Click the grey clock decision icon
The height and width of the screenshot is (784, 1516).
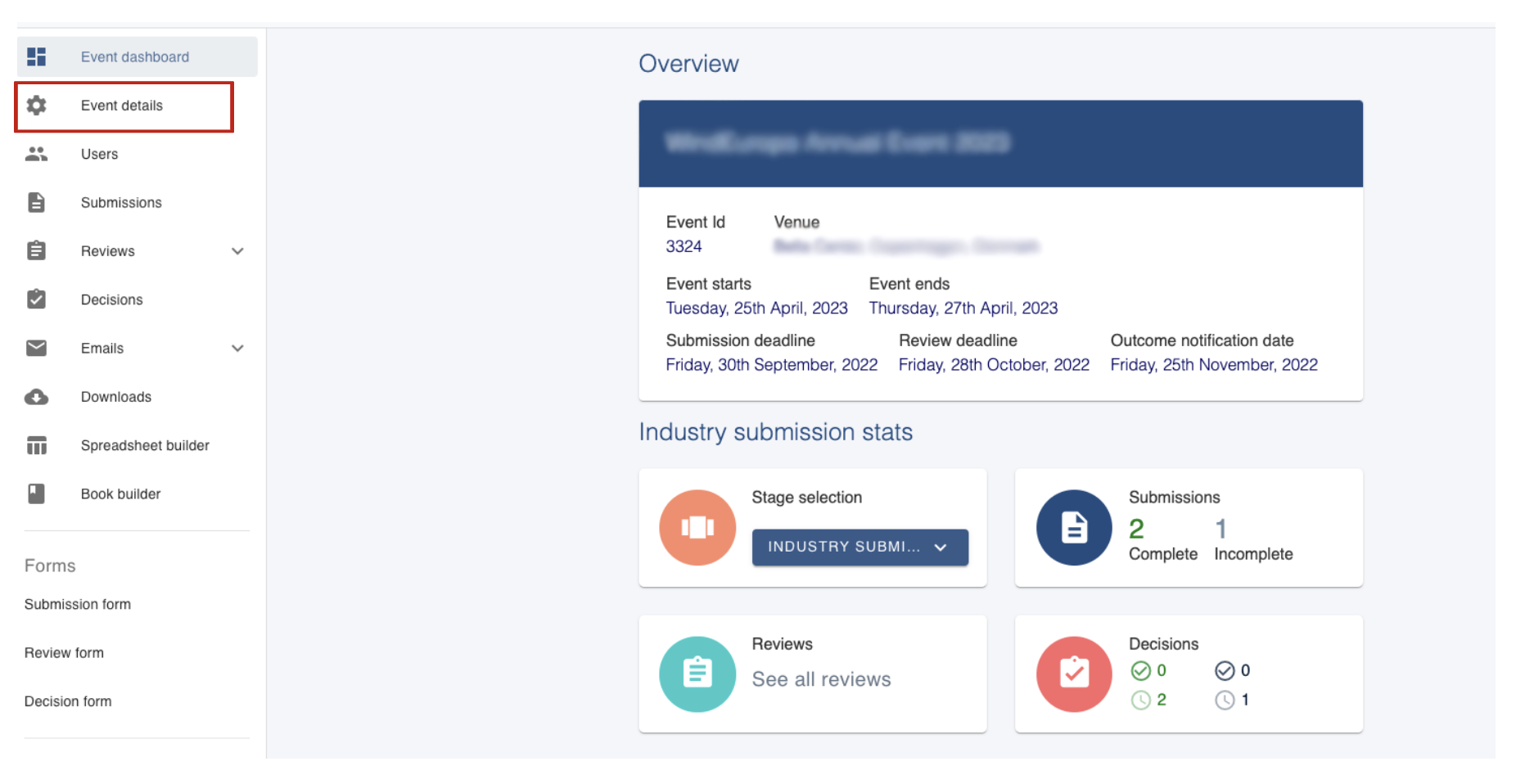pyautogui.click(x=1225, y=700)
